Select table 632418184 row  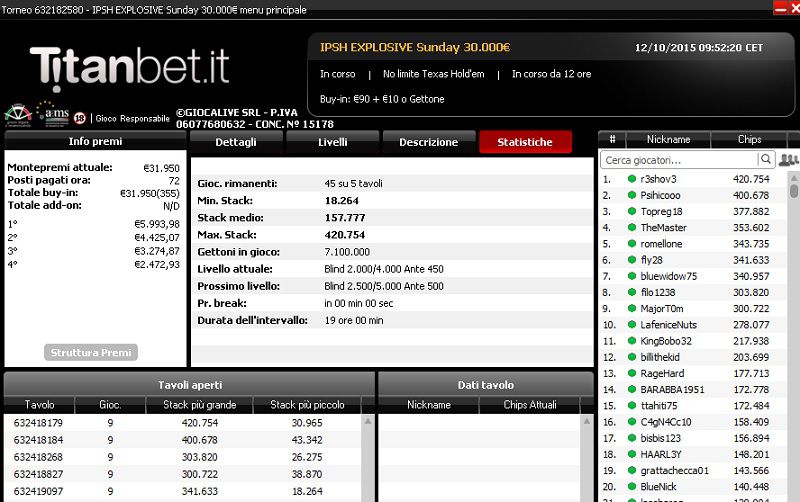point(183,440)
